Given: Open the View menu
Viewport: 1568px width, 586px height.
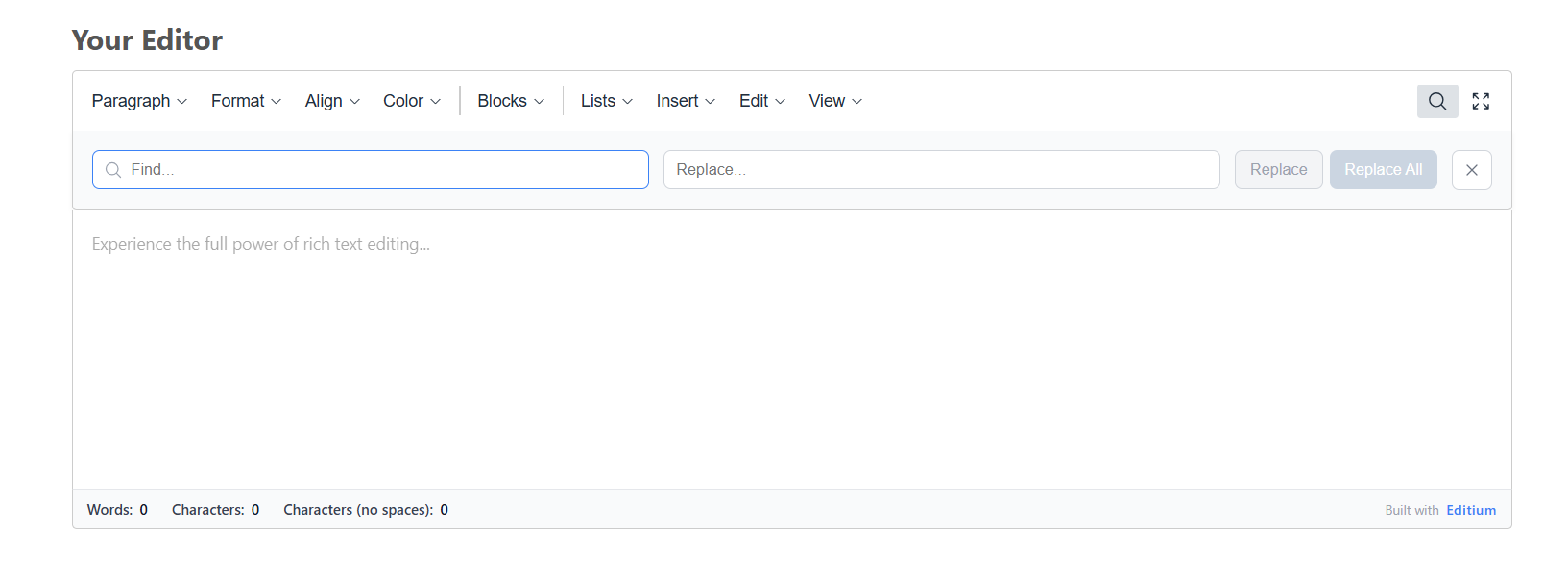Looking at the screenshot, I should pos(833,101).
